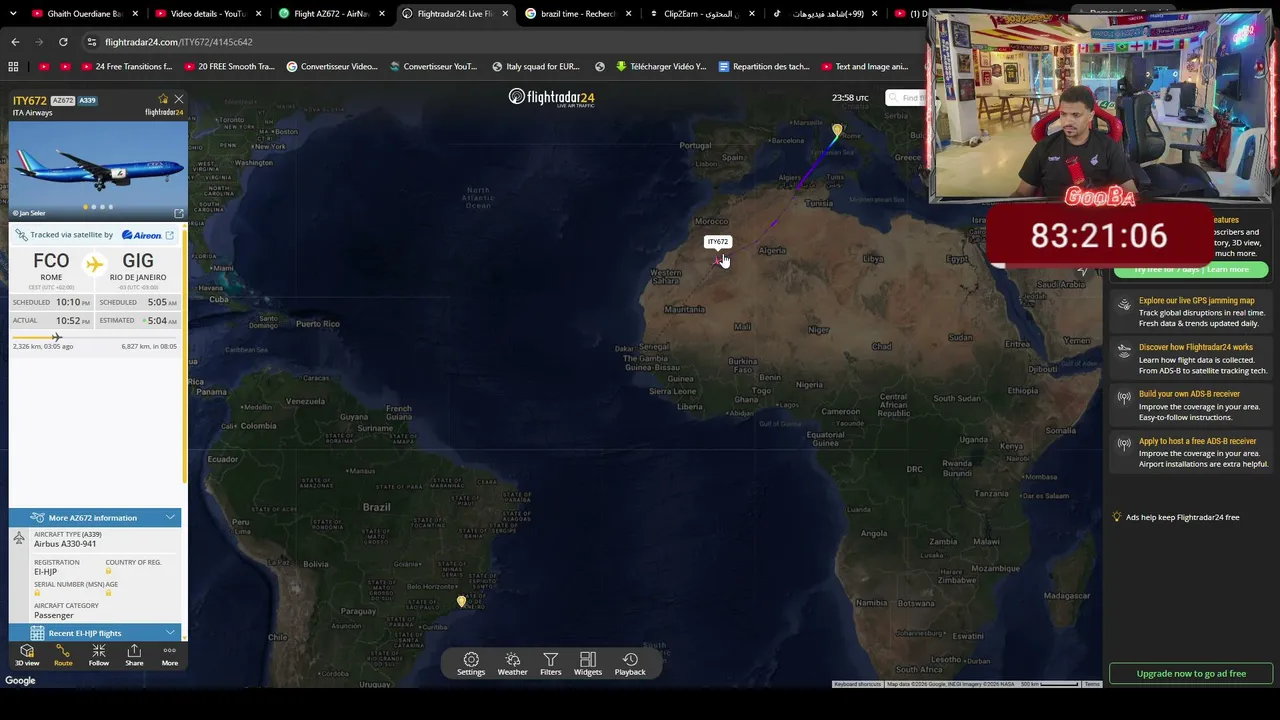Click the Aireon logo link
This screenshot has height=720, width=1280.
pos(141,235)
